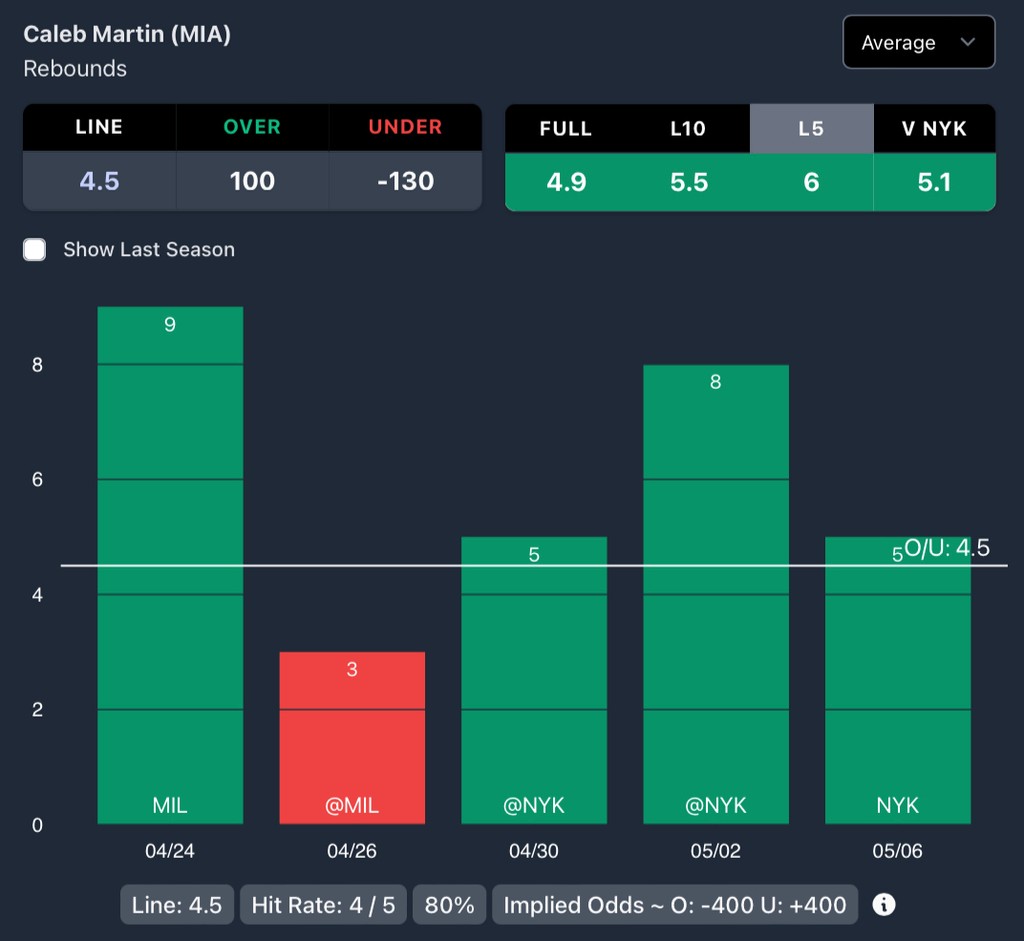Click the OVER odds value 100

click(252, 181)
